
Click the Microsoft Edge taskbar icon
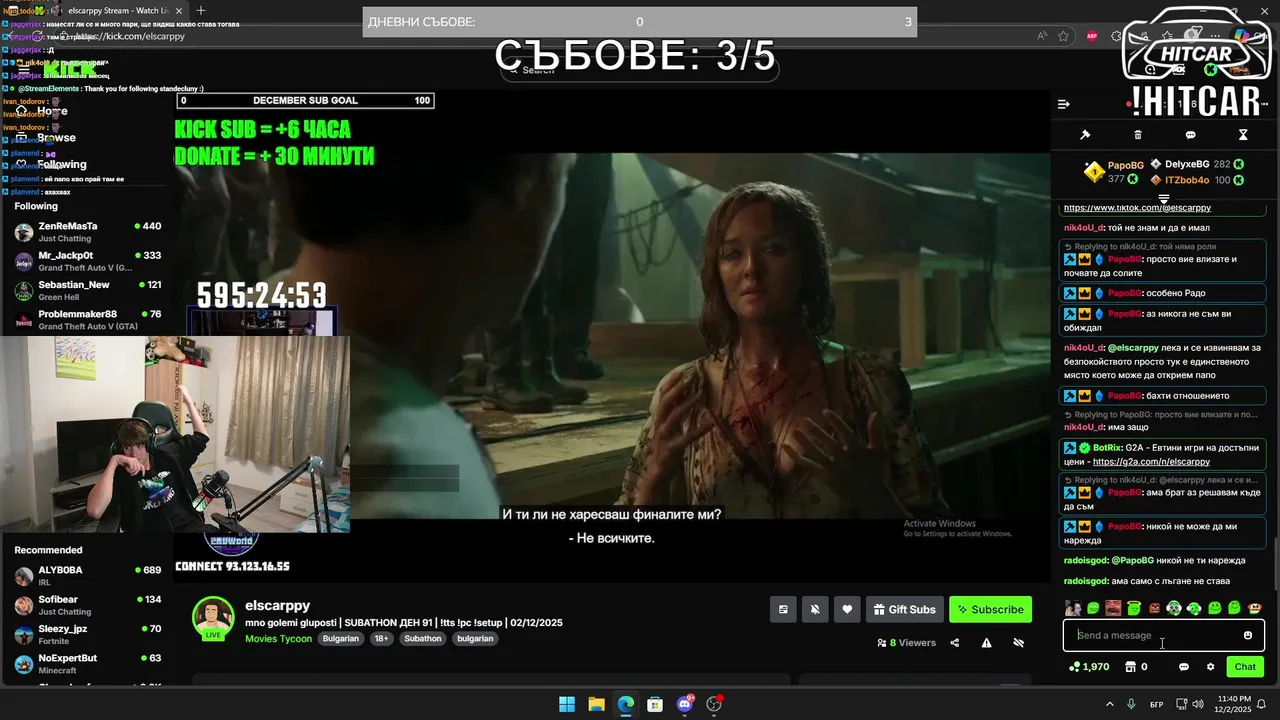pos(626,704)
